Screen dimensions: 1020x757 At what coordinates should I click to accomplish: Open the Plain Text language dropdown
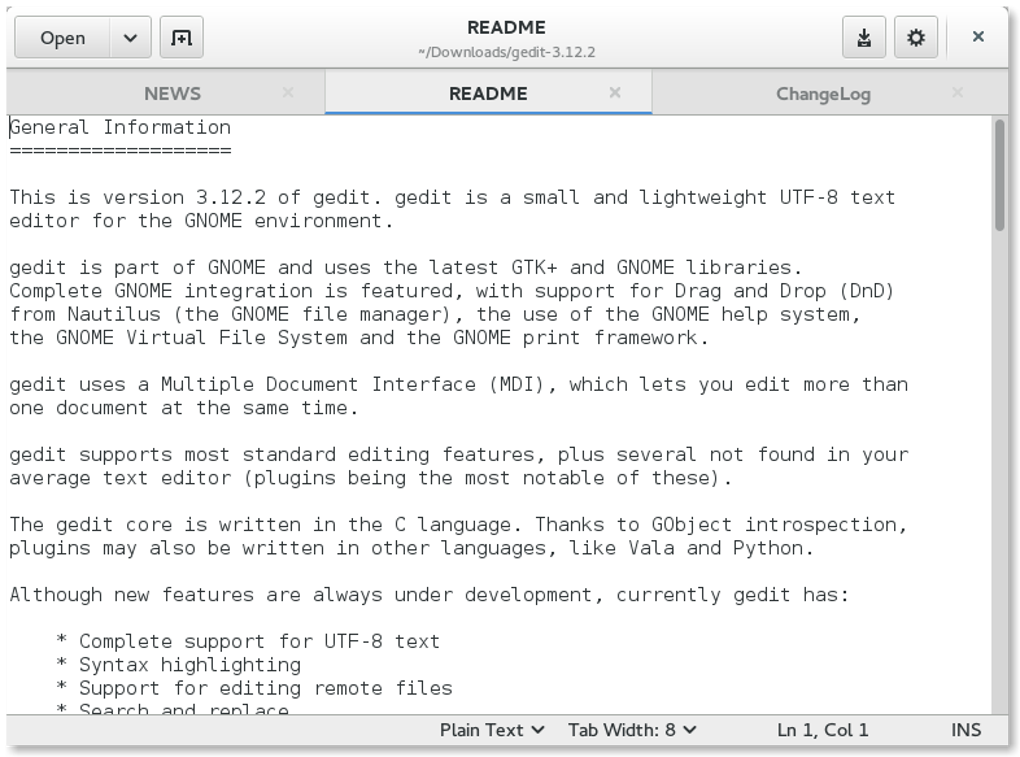click(x=492, y=730)
